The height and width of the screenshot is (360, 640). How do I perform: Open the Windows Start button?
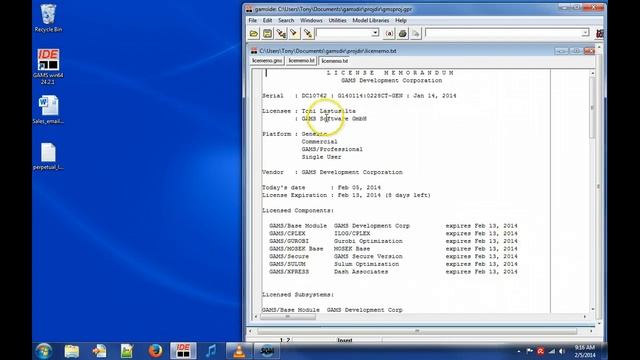click(44, 351)
